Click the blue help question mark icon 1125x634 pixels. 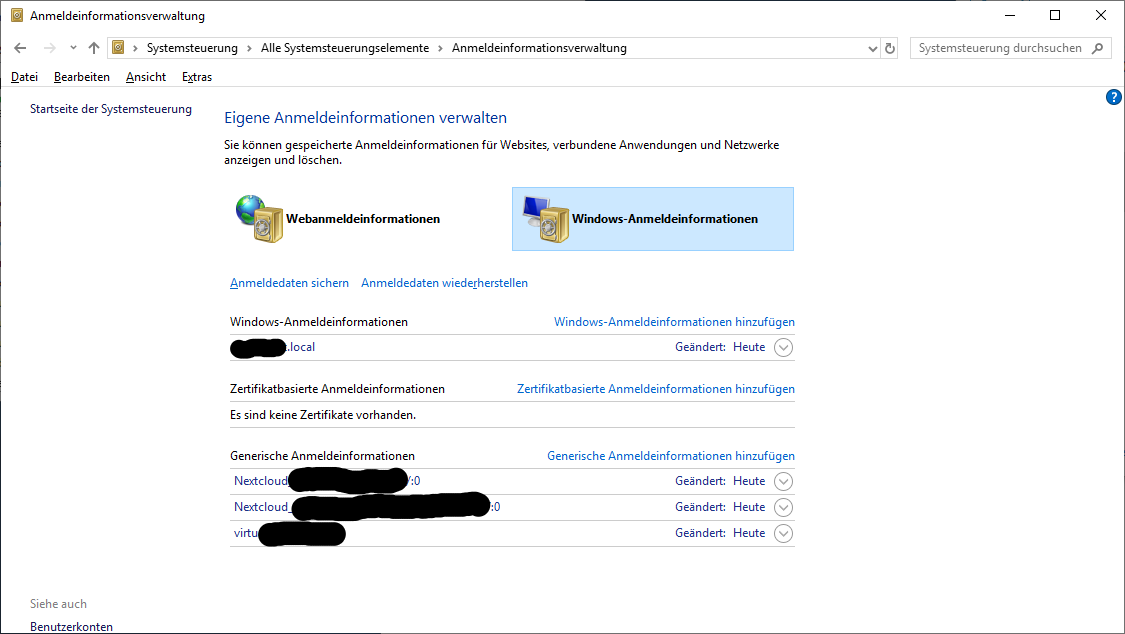click(1114, 97)
